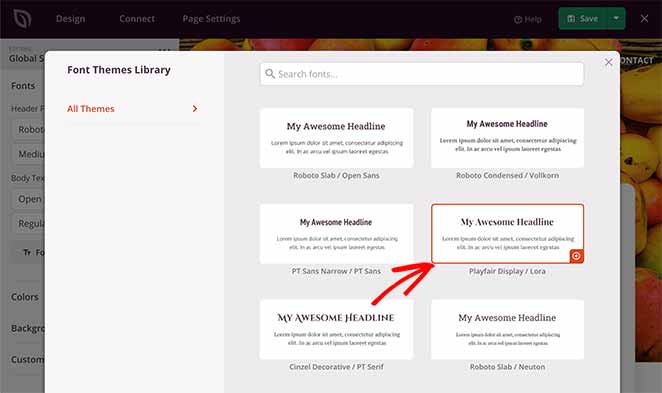Screen dimensions: 662x393
Task: Expand the Save dropdown arrow
Action: (x=616, y=19)
